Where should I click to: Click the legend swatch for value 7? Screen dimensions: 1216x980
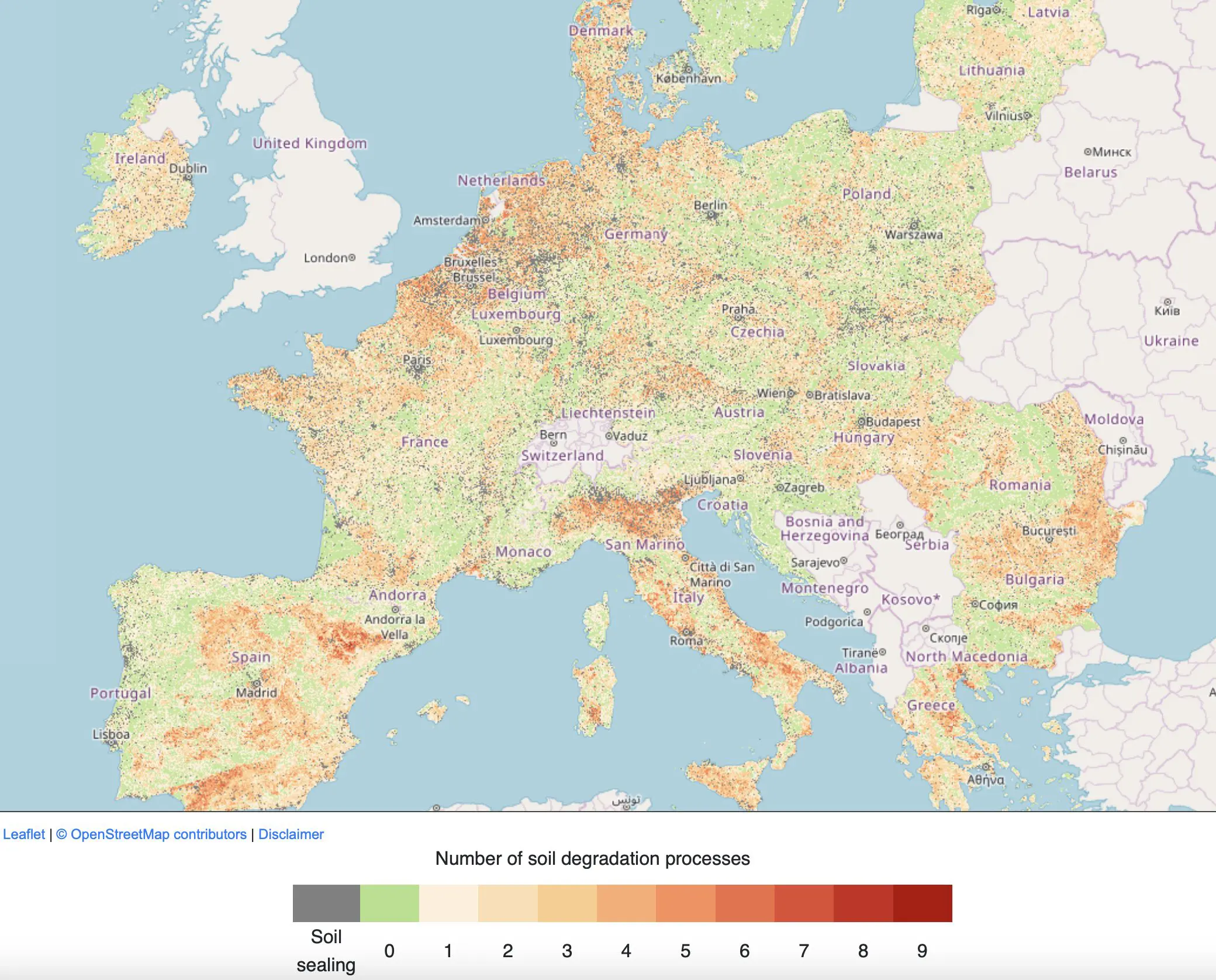(804, 903)
